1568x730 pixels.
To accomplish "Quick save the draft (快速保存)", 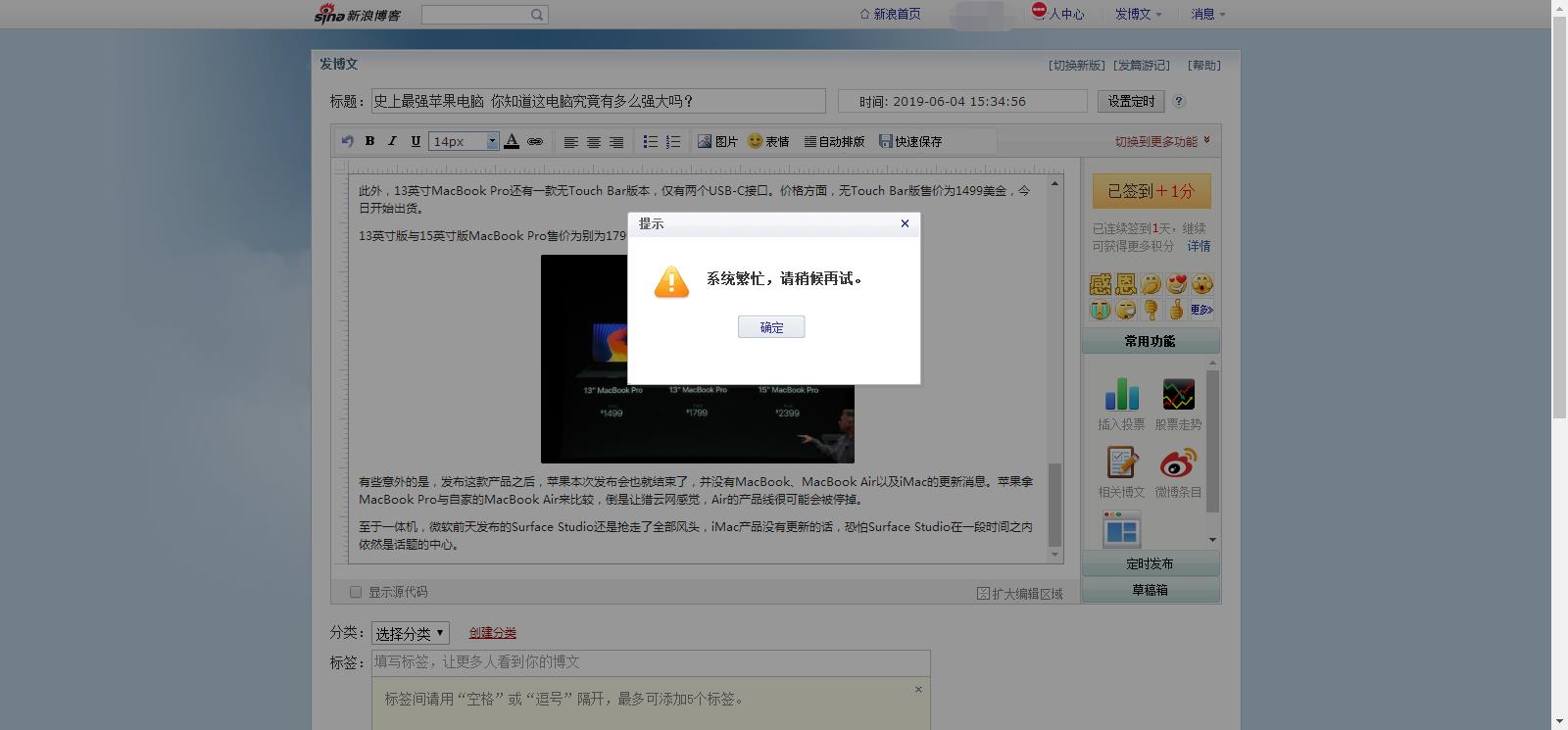I will 910,141.
